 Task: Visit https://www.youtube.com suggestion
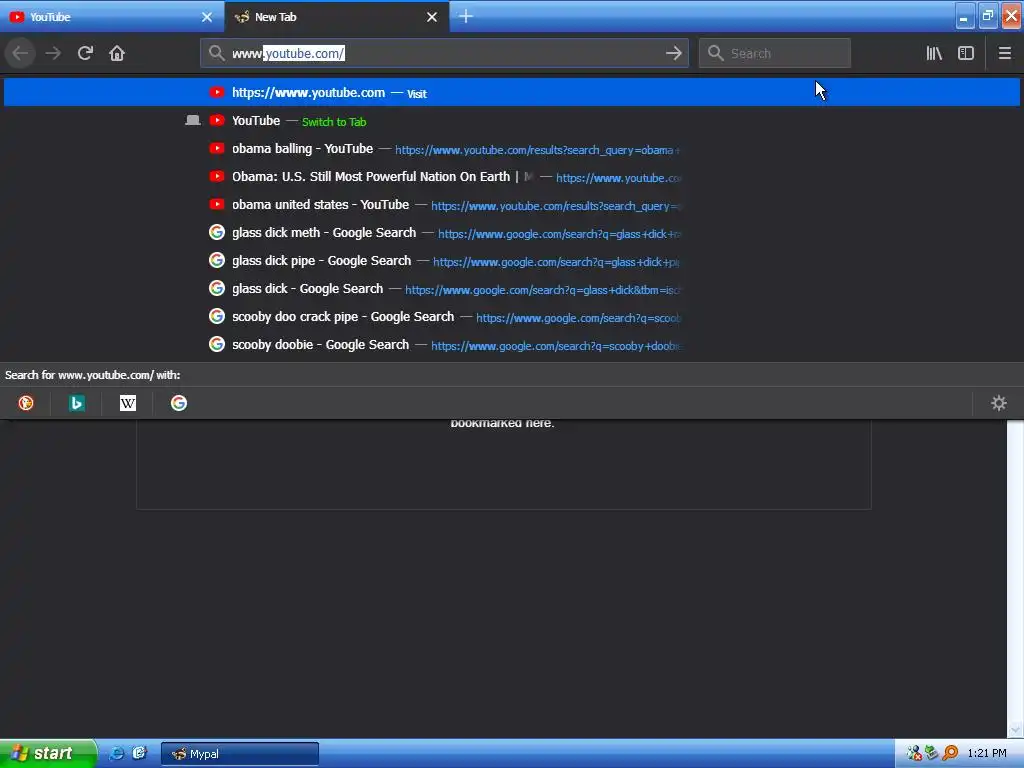tap(512, 93)
